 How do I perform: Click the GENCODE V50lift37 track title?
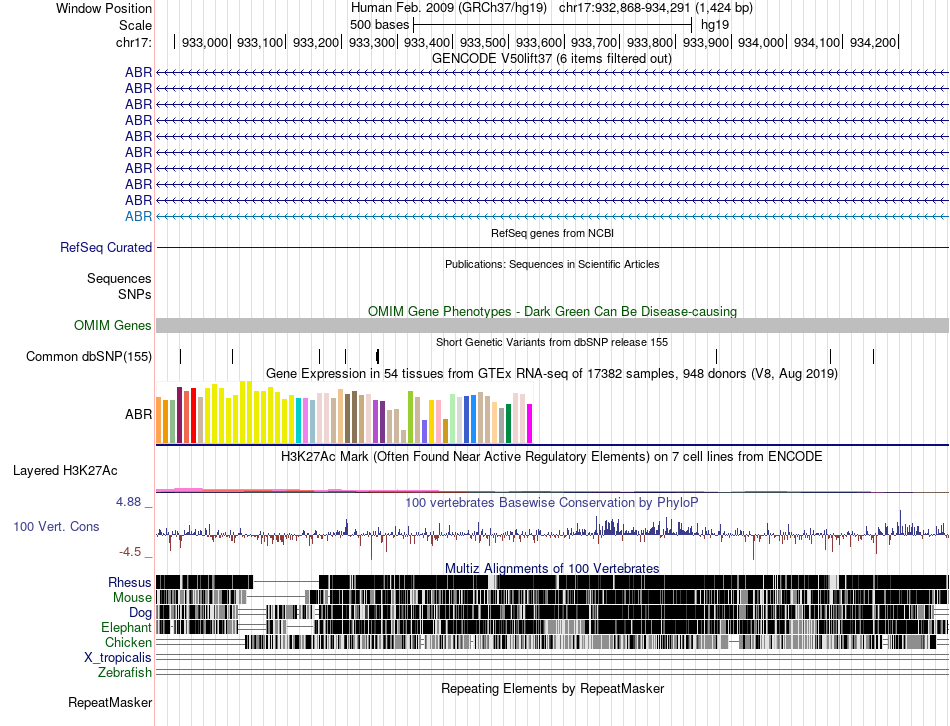pos(552,59)
